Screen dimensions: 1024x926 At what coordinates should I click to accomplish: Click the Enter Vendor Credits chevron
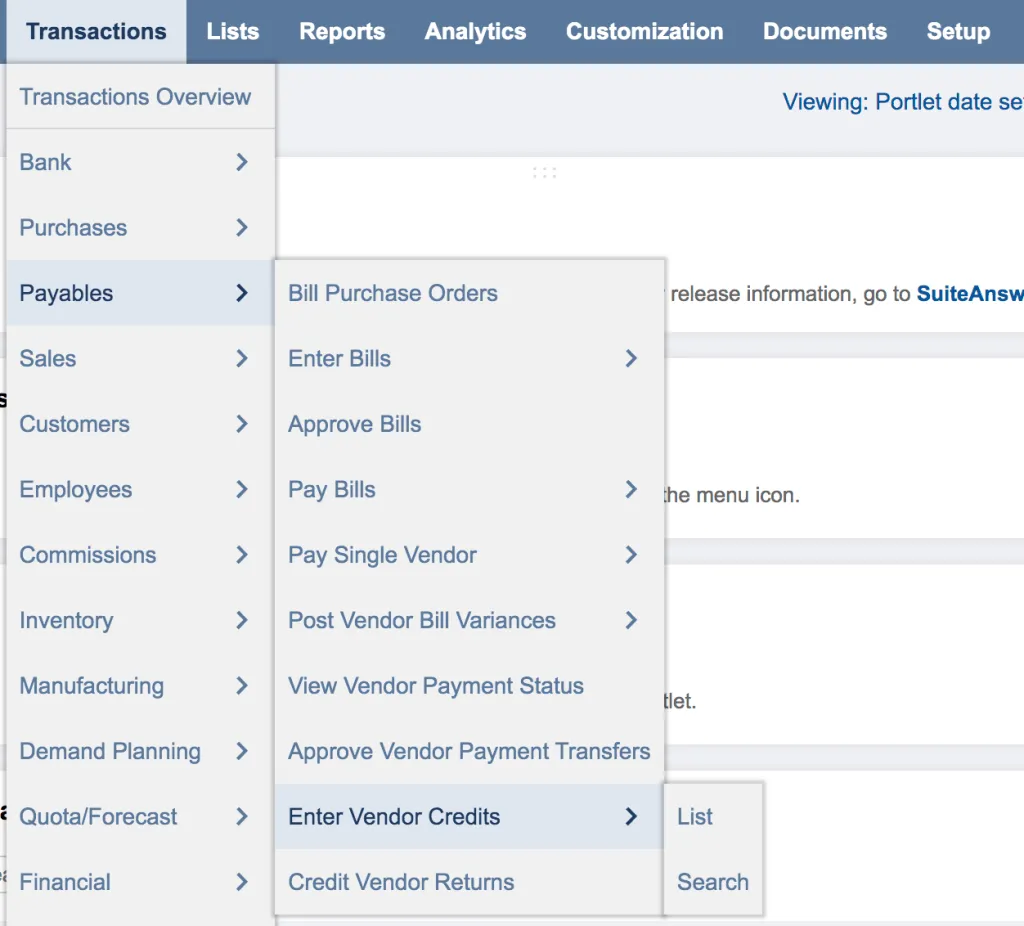631,816
